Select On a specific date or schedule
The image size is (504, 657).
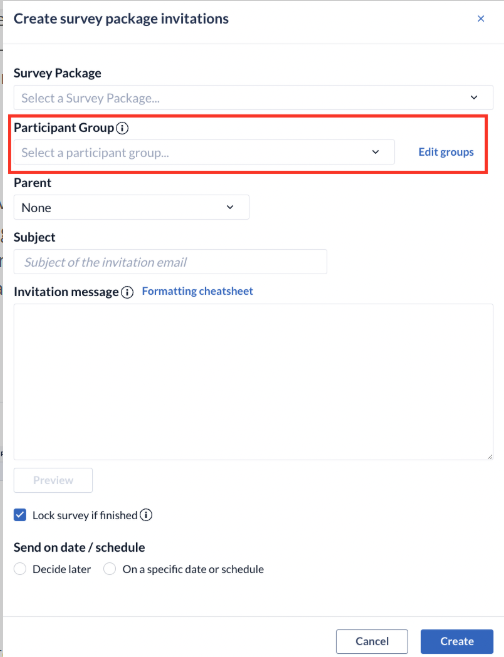[110, 569]
